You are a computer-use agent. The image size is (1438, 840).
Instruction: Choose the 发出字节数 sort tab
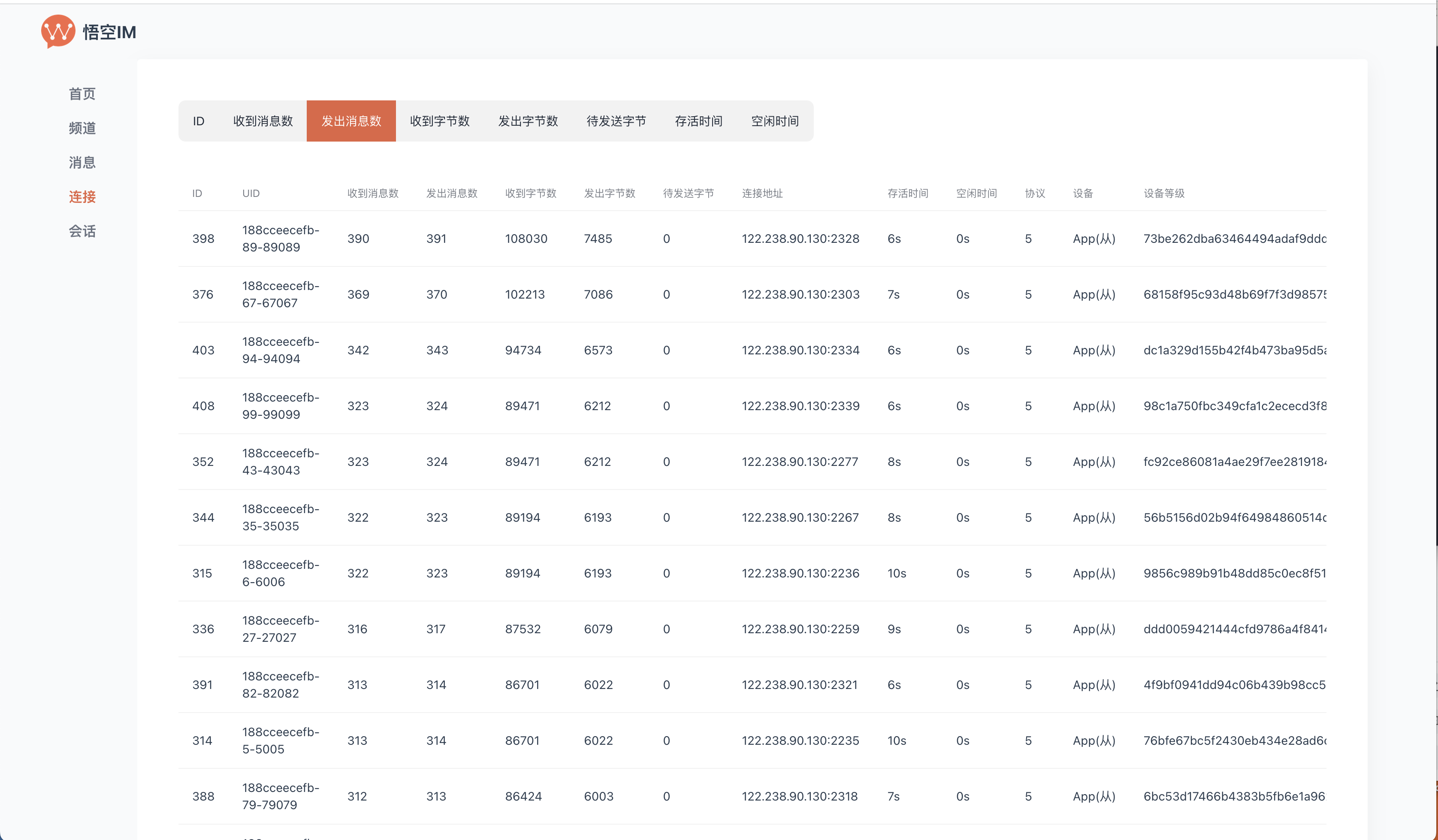coord(528,121)
